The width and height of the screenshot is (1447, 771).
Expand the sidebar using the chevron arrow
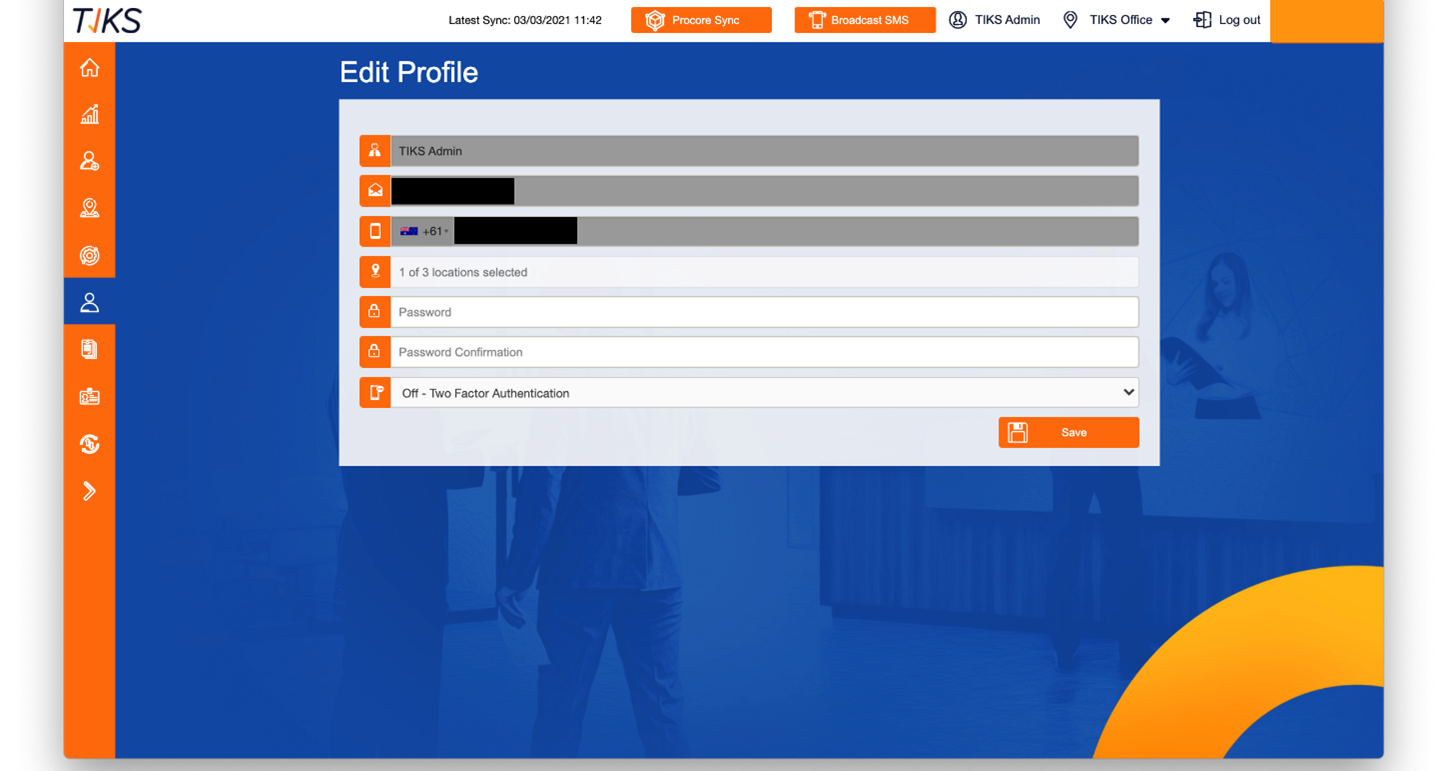[x=90, y=491]
